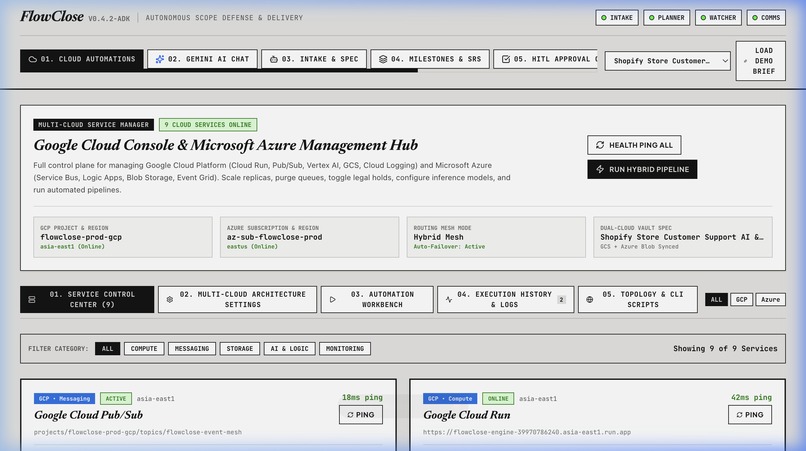Click the robot icon on Intake & Spec tab
The image size is (806, 451).
coord(273,59)
